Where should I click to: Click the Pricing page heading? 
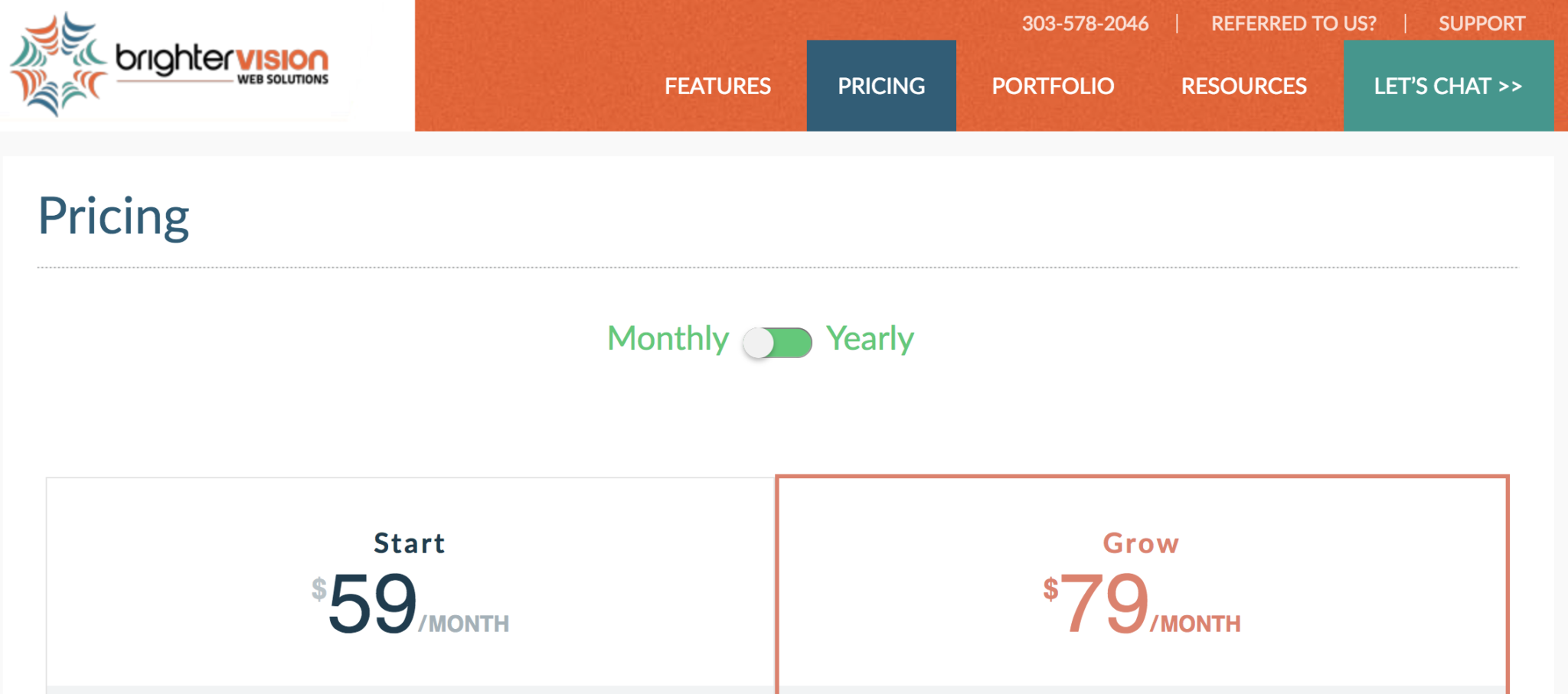coord(113,215)
